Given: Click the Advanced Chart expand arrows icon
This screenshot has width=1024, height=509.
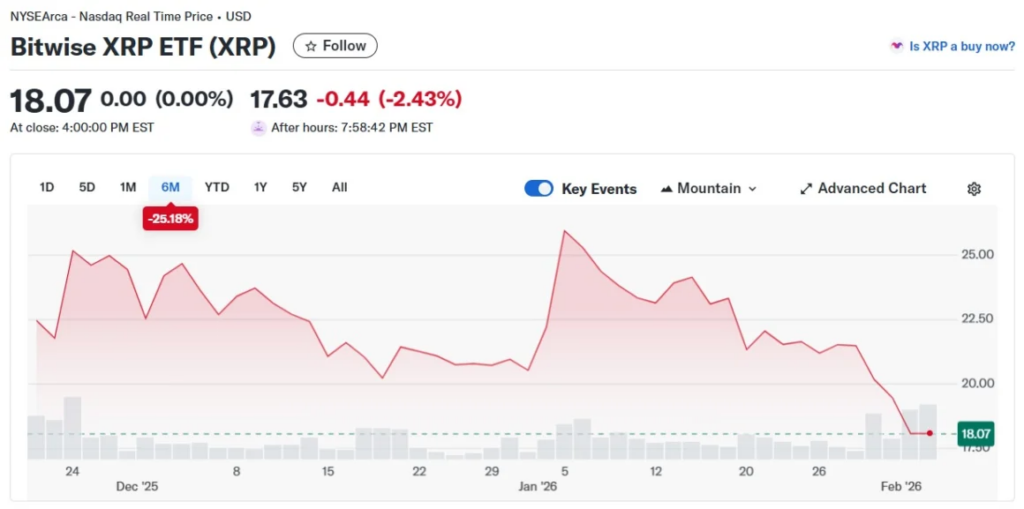Looking at the screenshot, I should [806, 189].
